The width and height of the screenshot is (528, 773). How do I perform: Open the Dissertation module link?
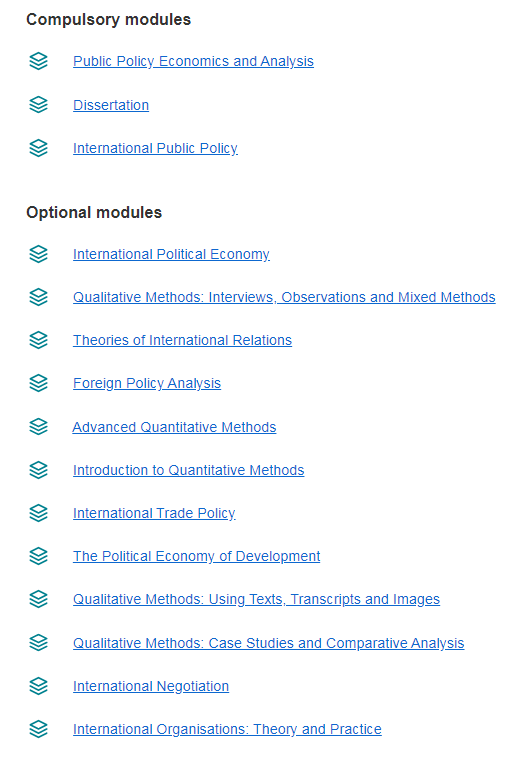pos(111,105)
